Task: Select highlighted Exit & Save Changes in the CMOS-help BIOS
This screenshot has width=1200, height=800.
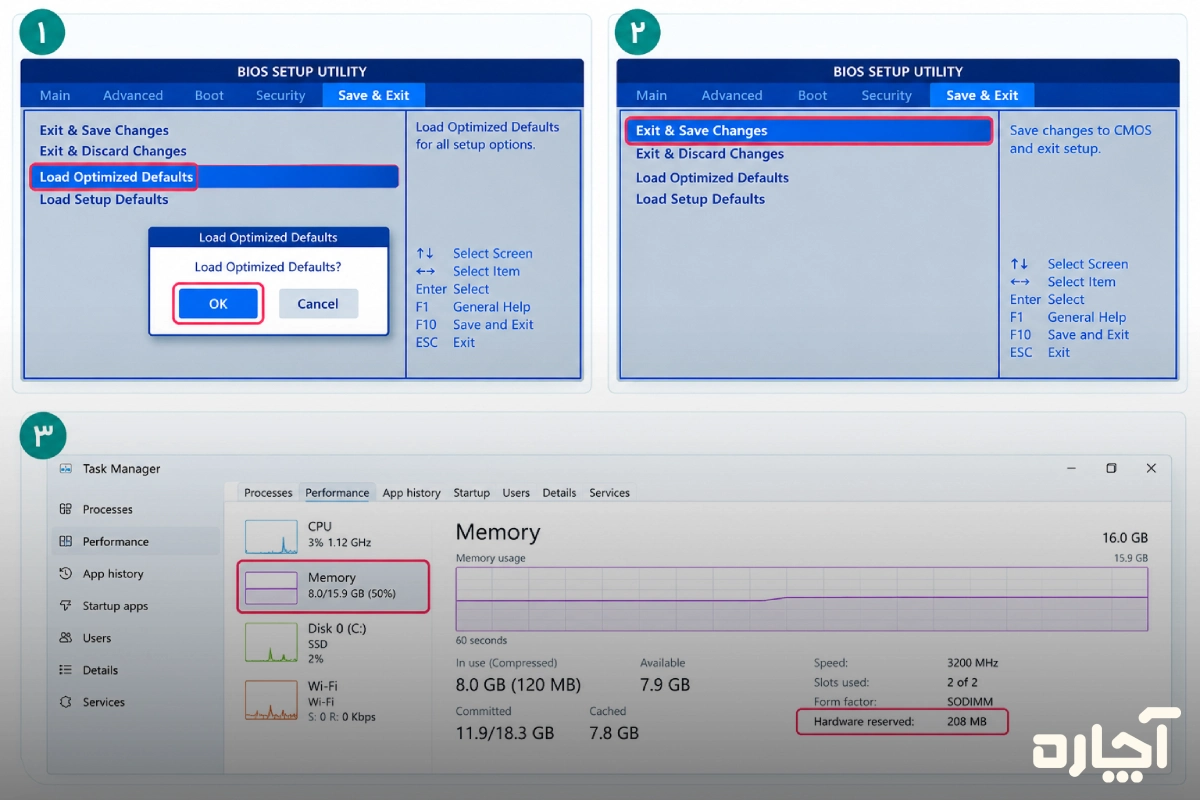Action: pyautogui.click(x=809, y=131)
